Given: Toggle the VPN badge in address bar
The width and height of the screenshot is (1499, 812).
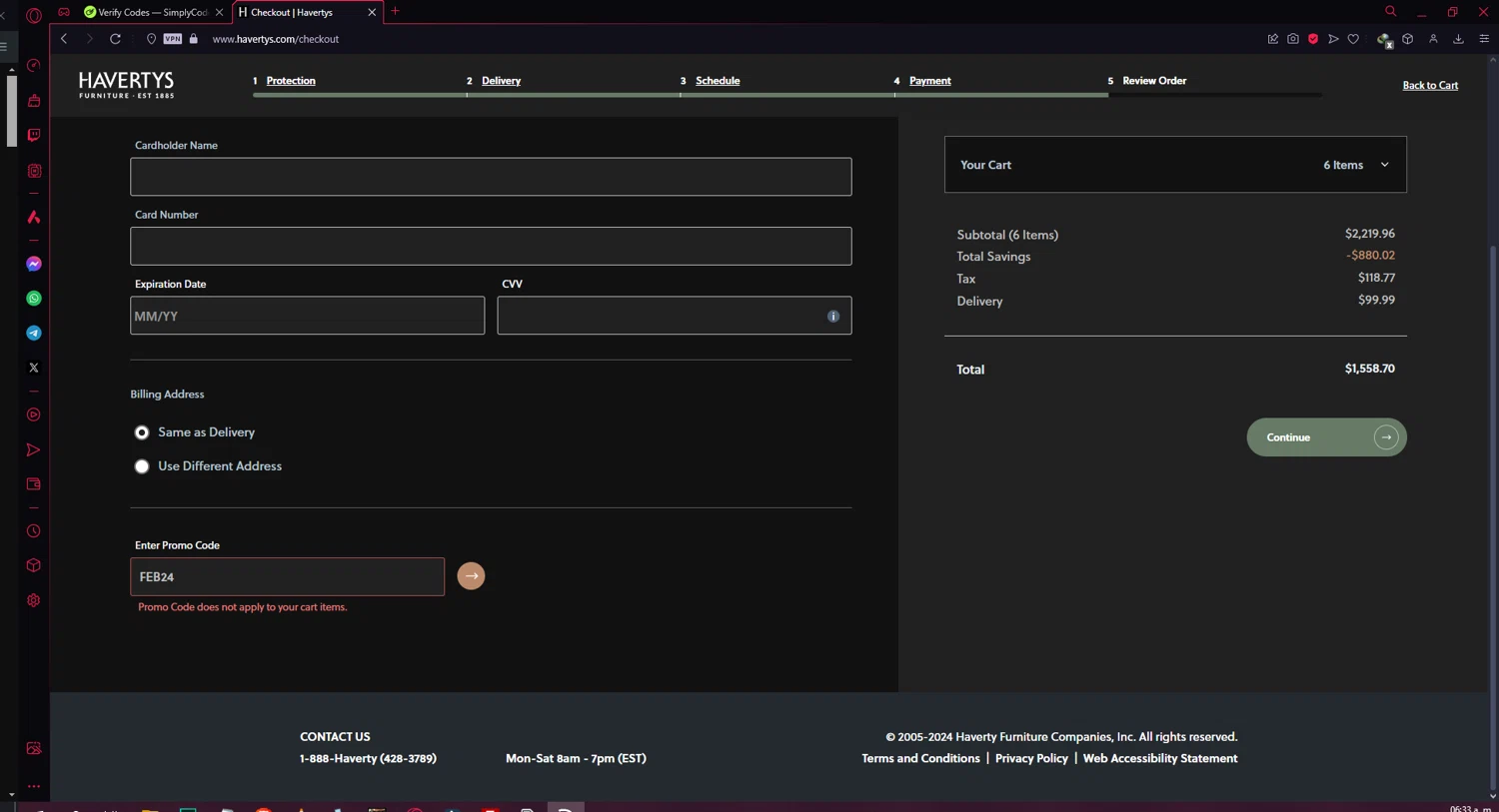Looking at the screenshot, I should point(173,39).
